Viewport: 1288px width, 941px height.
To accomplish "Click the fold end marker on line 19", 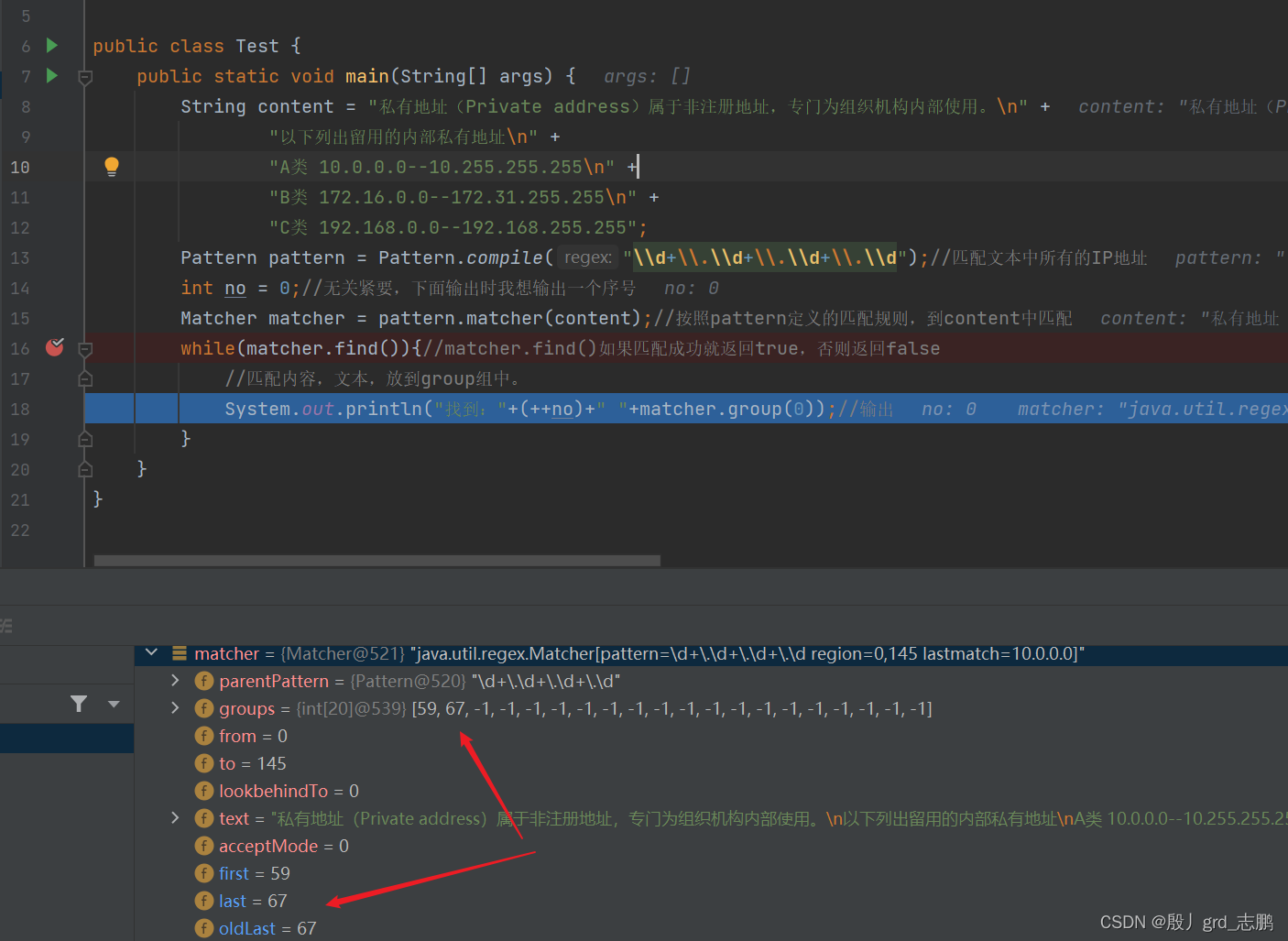I will (85, 439).
